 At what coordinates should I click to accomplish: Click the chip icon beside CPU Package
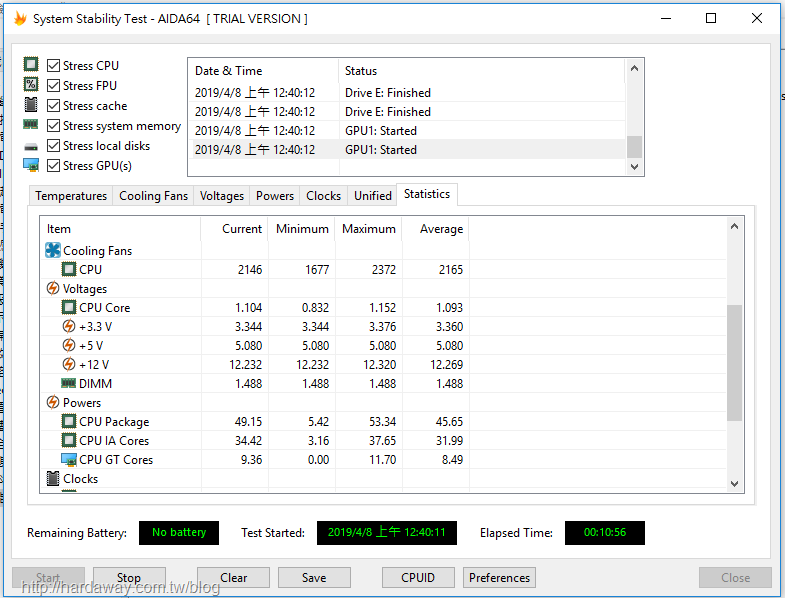point(69,421)
